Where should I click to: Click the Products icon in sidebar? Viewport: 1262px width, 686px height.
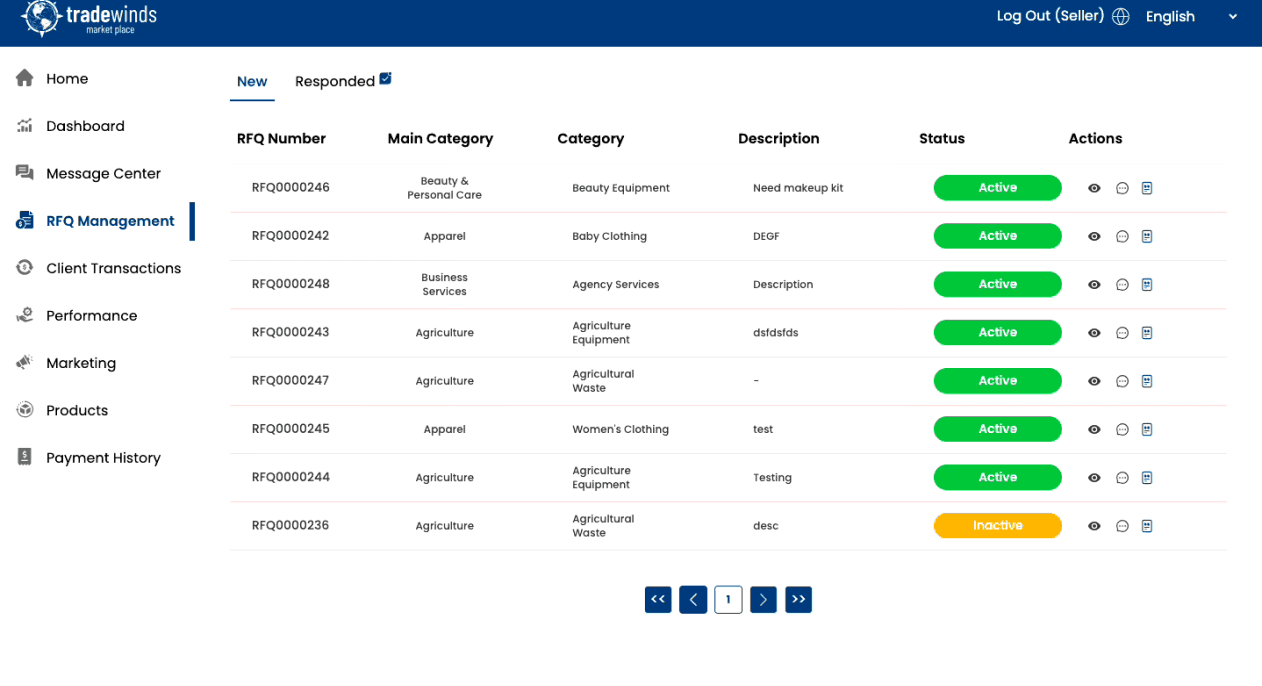[25, 410]
